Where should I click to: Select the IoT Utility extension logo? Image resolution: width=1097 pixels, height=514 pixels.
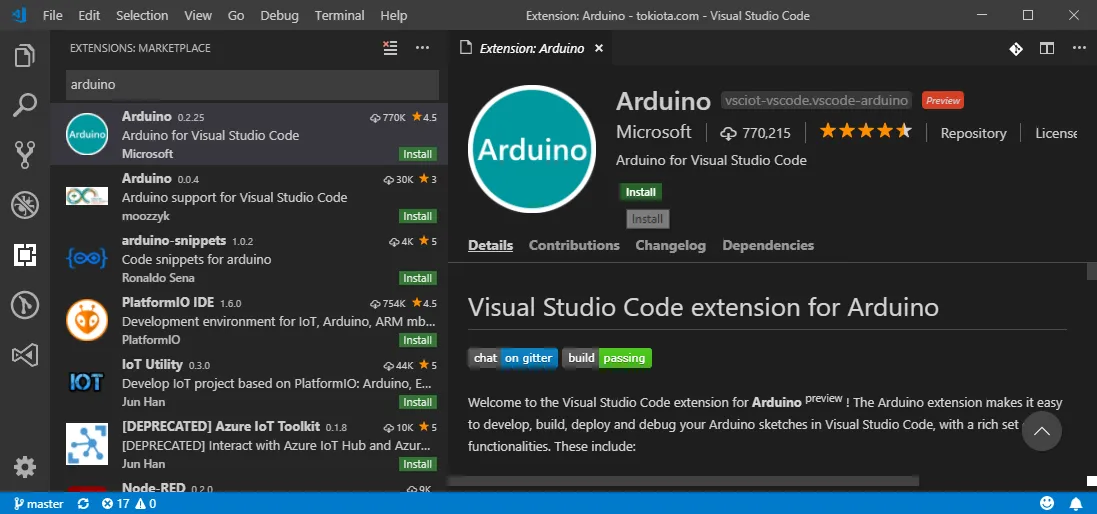click(x=87, y=383)
